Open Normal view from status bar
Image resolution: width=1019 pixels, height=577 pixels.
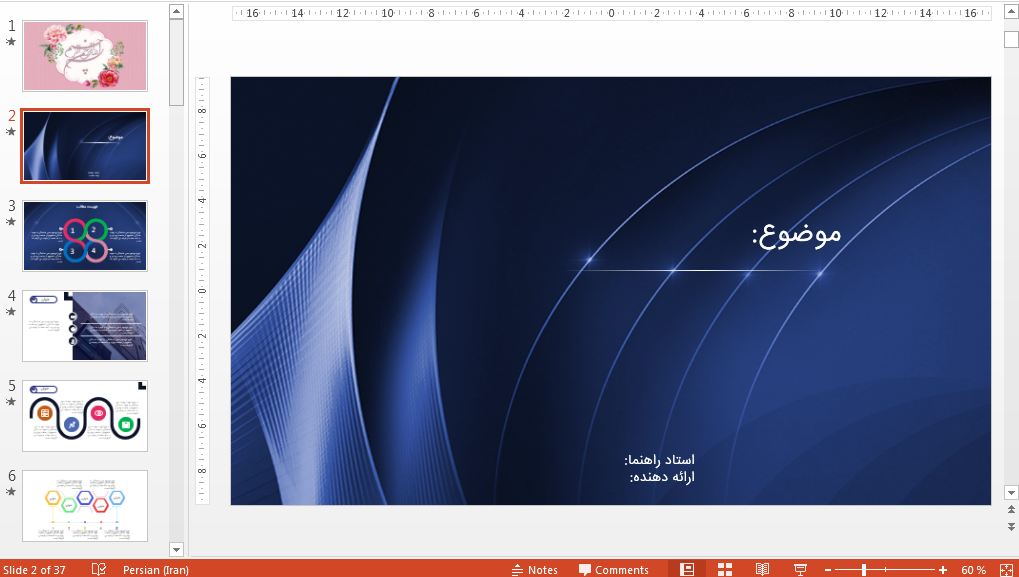click(687, 569)
